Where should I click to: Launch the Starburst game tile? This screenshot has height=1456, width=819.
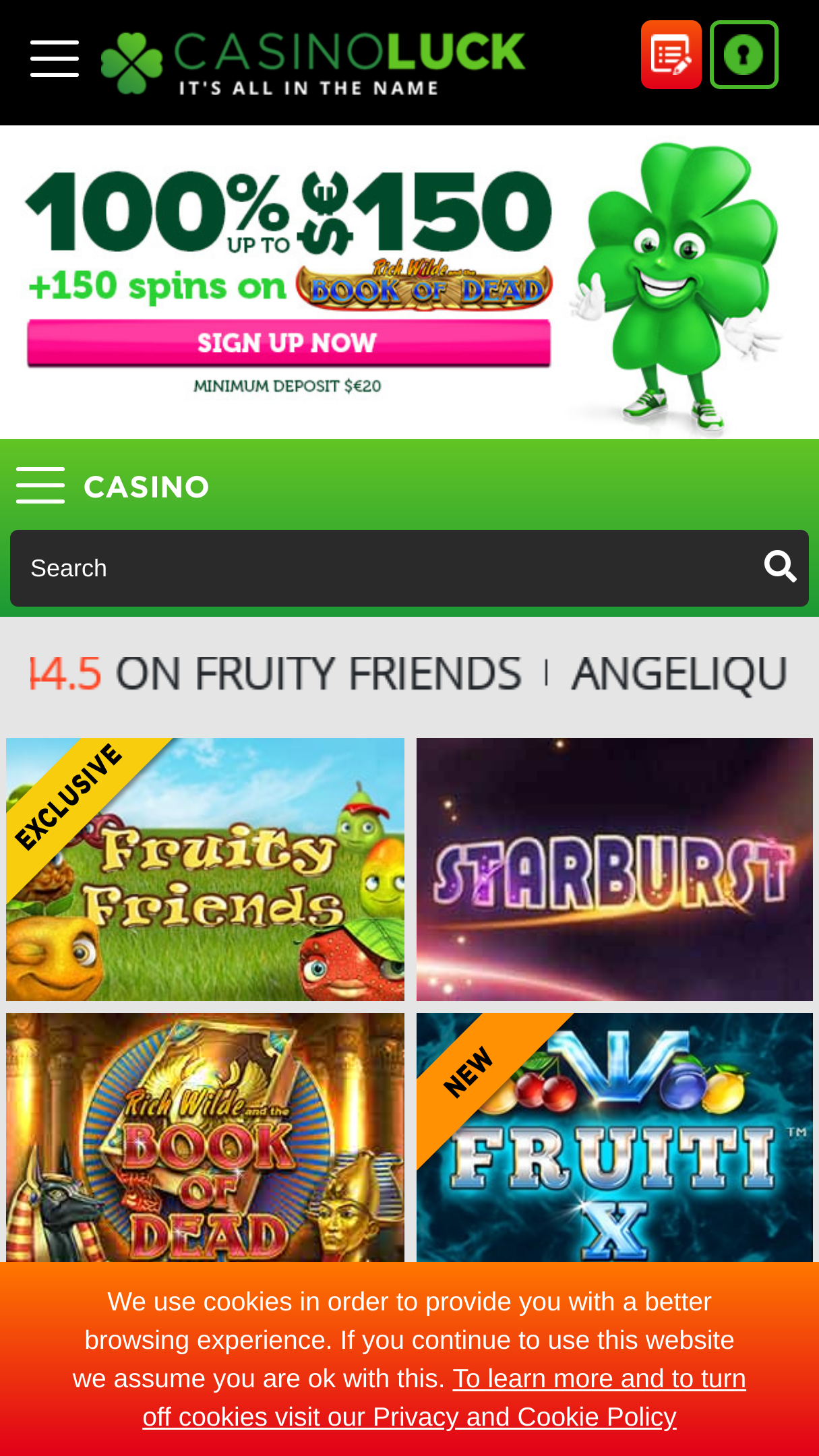point(615,870)
